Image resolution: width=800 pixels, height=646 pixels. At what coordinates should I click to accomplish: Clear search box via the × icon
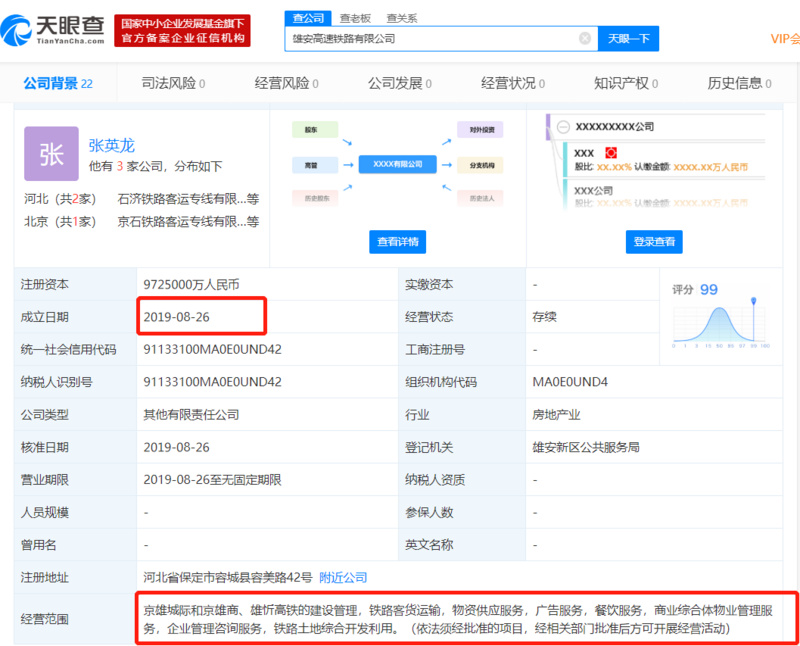pos(585,38)
